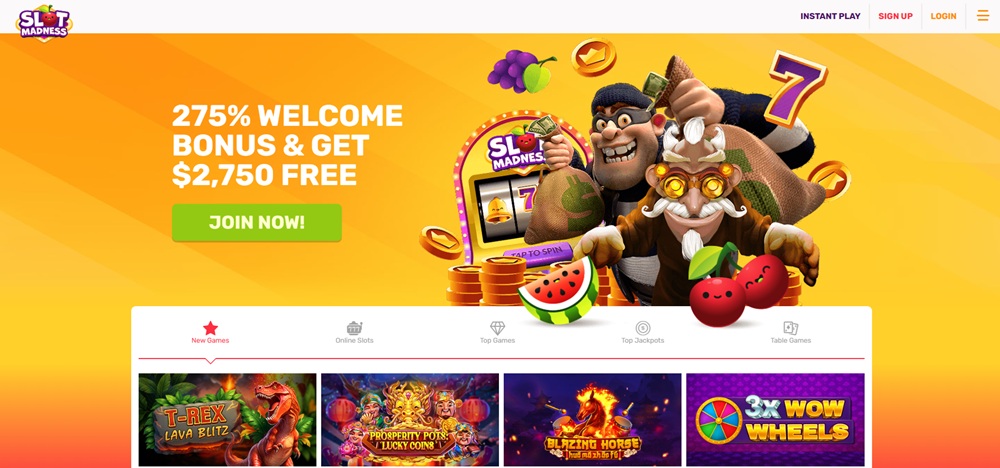Click the watermelon slice graphic

[558, 290]
